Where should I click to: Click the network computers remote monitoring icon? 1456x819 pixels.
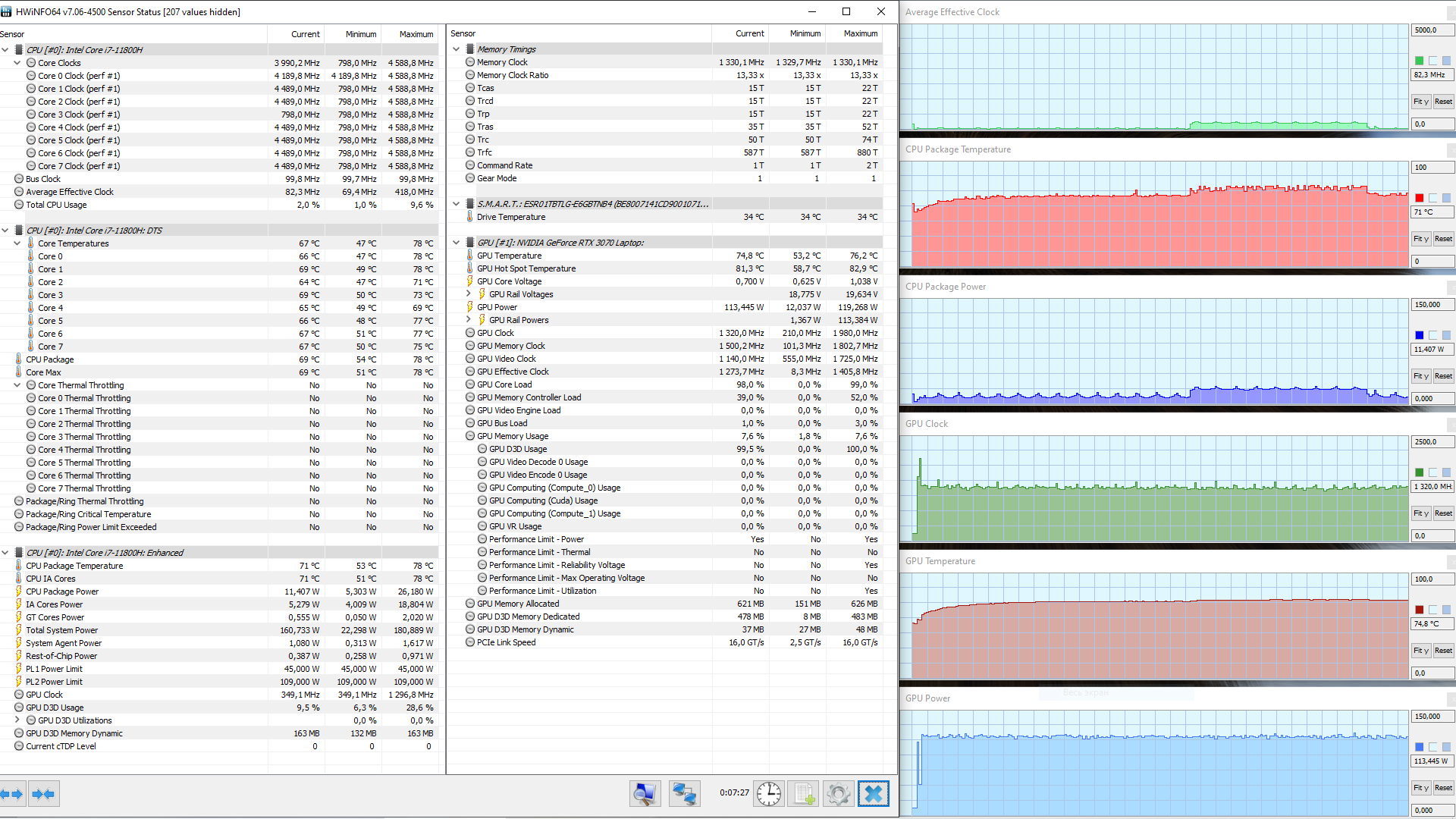point(684,794)
